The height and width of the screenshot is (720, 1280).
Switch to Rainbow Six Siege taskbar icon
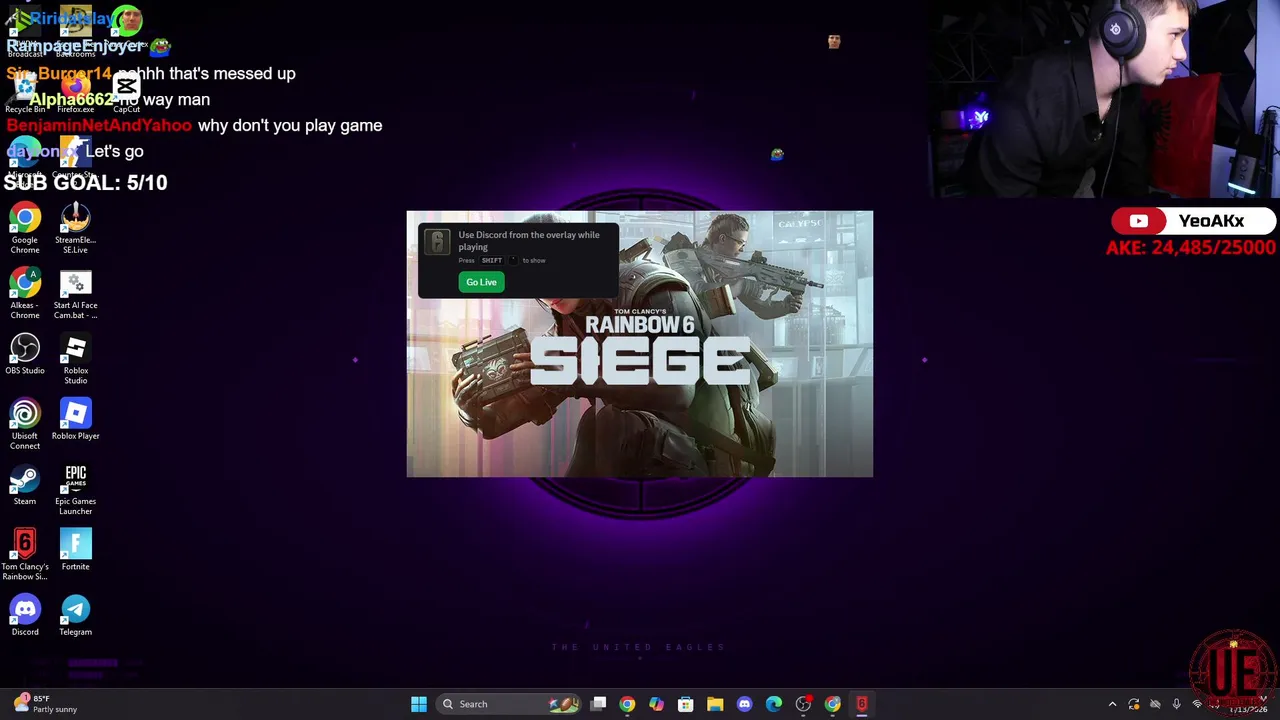click(862, 704)
